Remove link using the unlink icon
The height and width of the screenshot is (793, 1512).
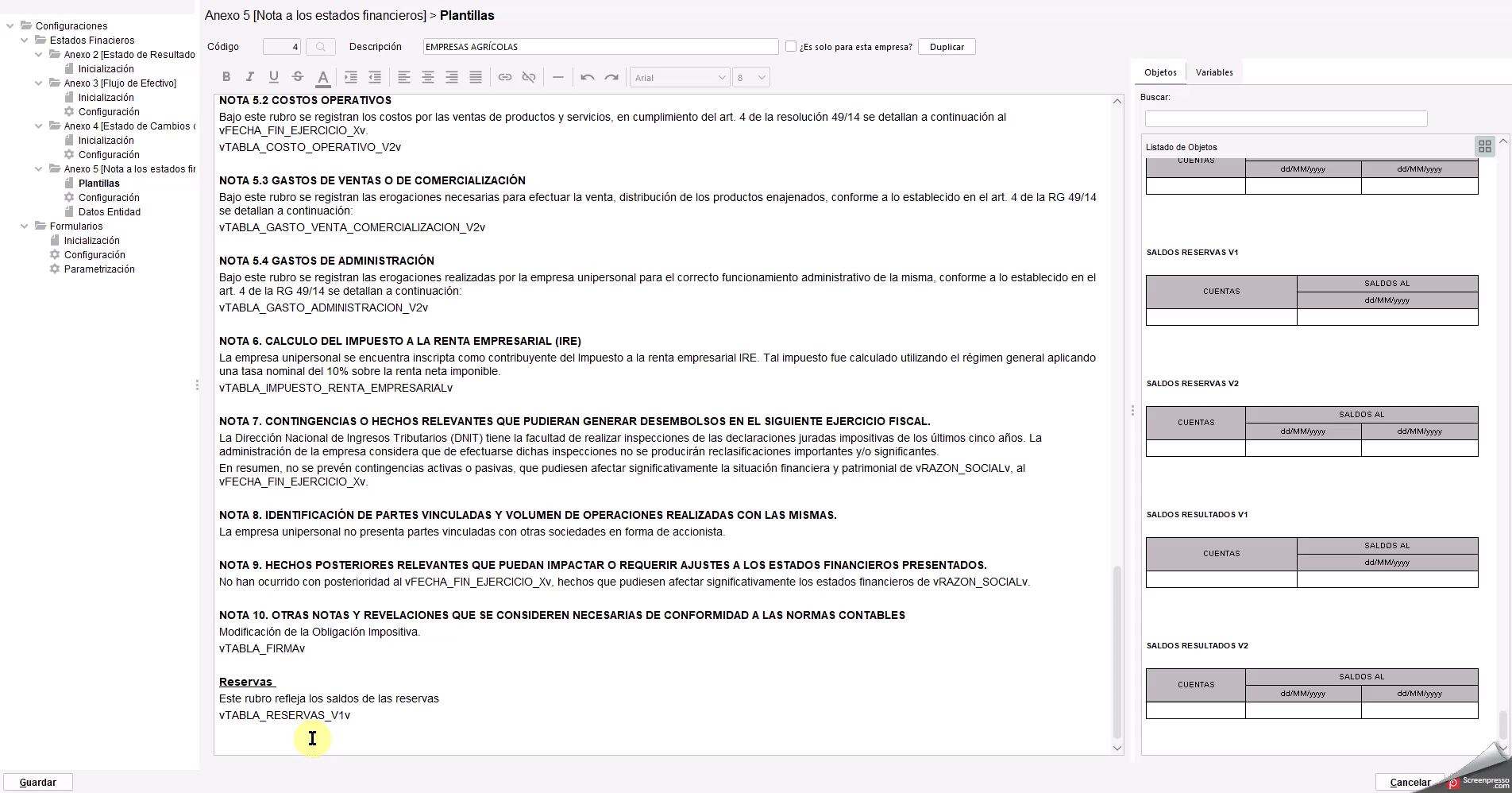pos(529,77)
